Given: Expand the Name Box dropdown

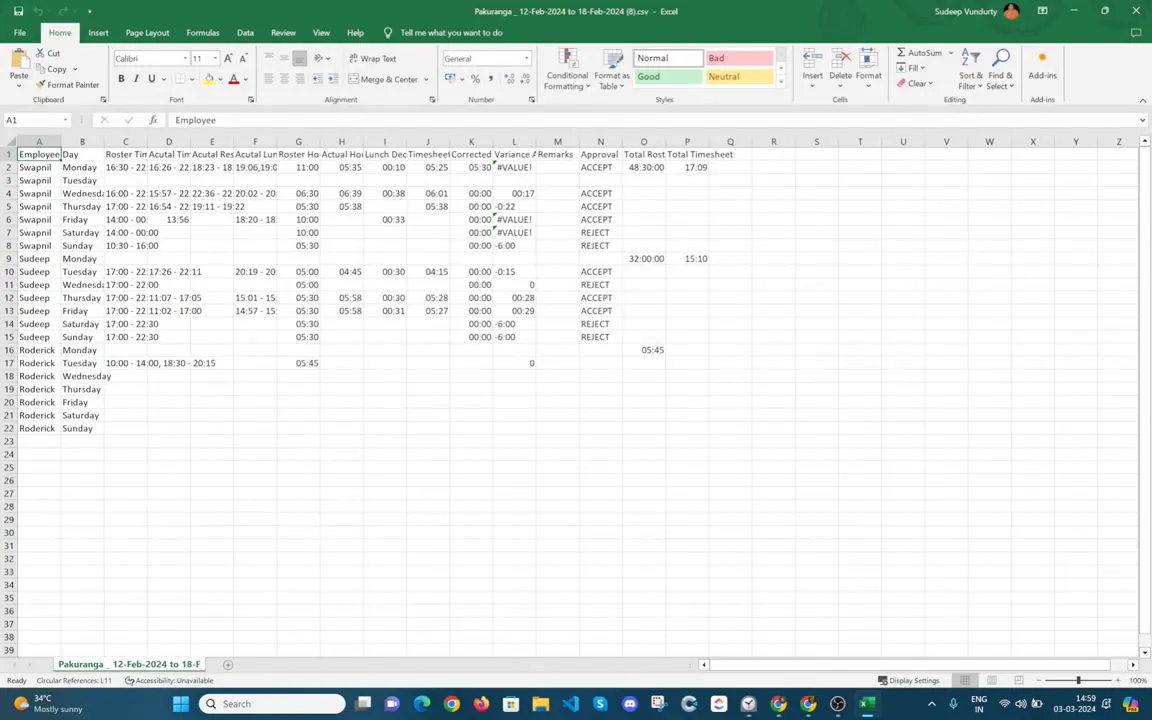Looking at the screenshot, I should click(x=65, y=120).
